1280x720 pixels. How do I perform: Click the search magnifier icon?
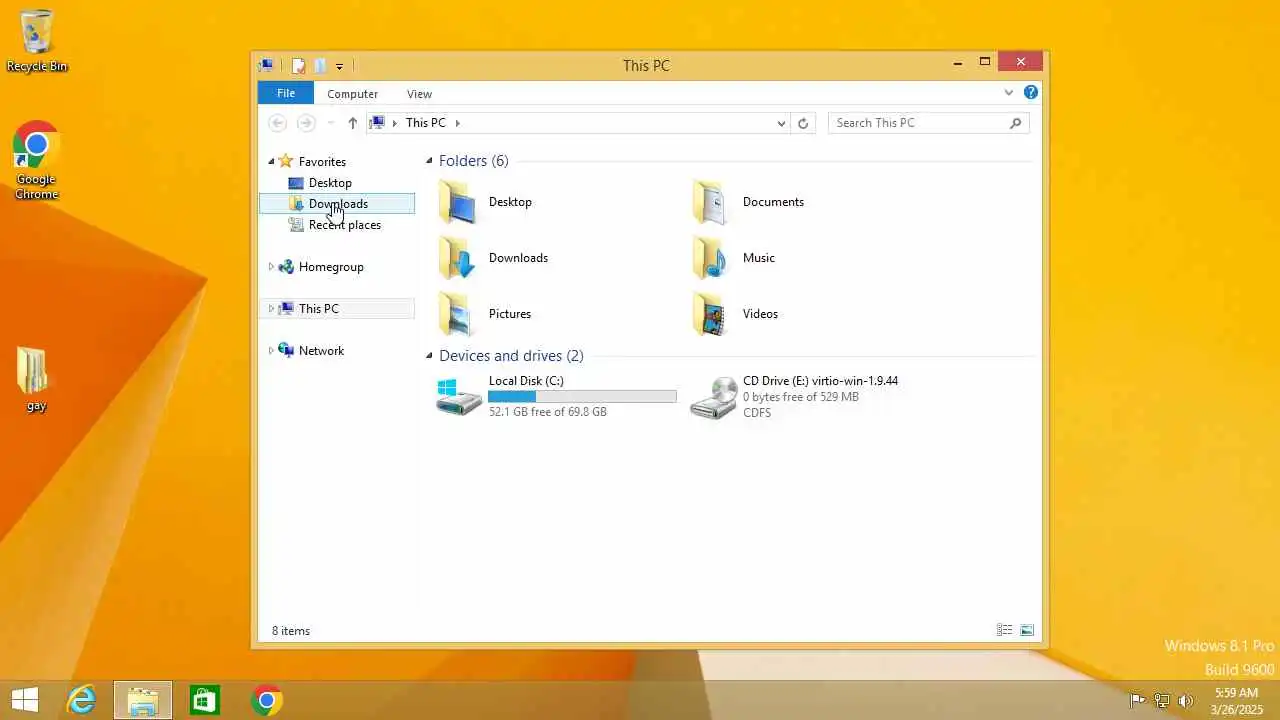click(1016, 123)
